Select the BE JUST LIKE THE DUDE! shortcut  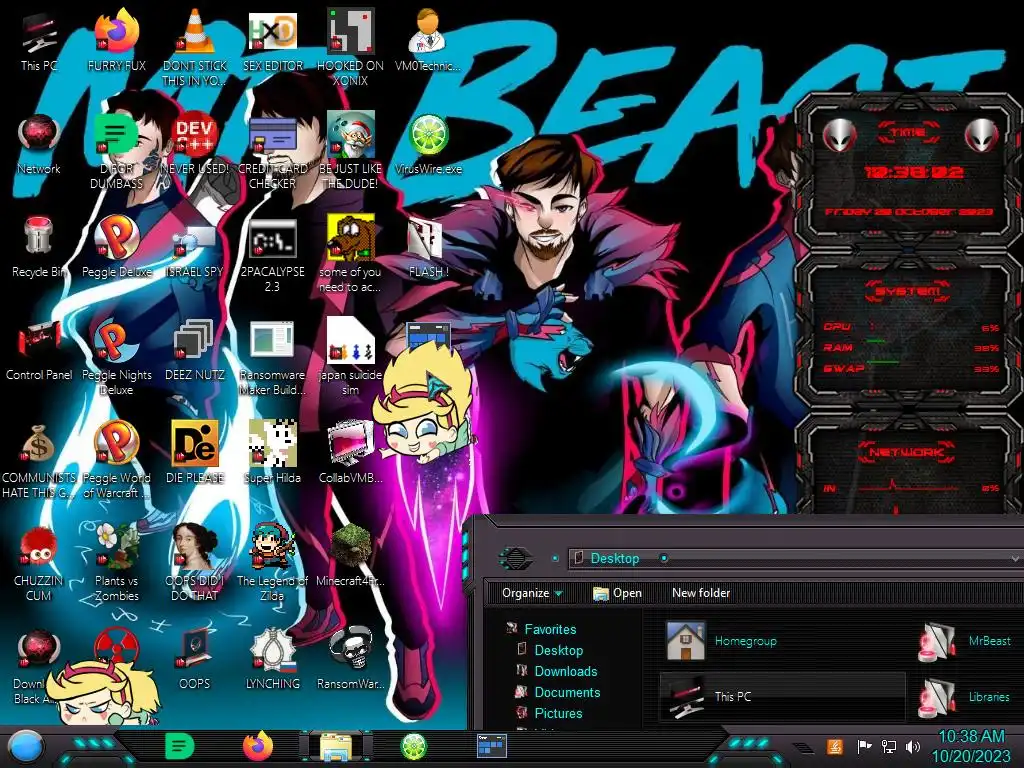[x=350, y=152]
